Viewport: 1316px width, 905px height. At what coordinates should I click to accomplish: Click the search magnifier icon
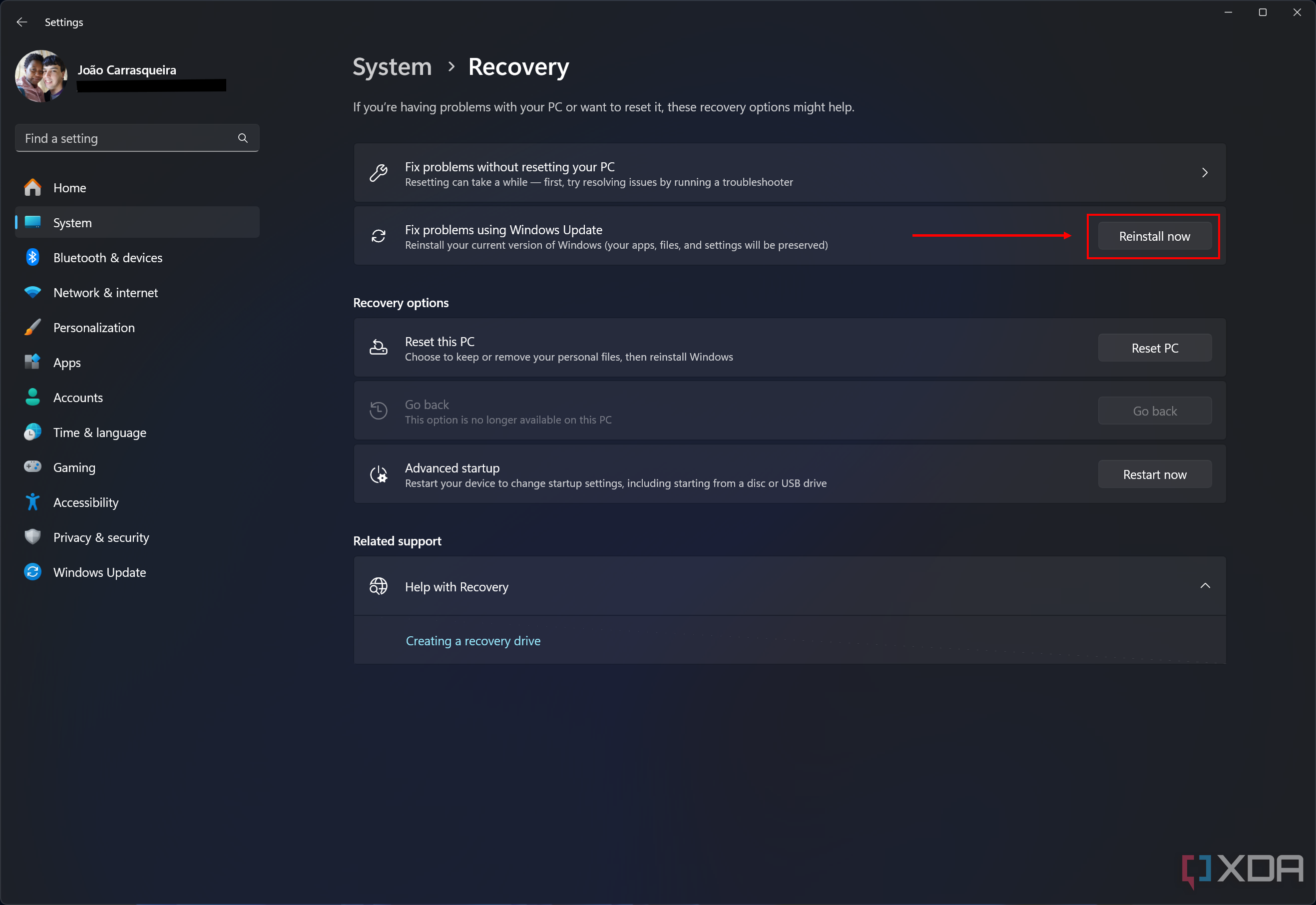coord(243,138)
